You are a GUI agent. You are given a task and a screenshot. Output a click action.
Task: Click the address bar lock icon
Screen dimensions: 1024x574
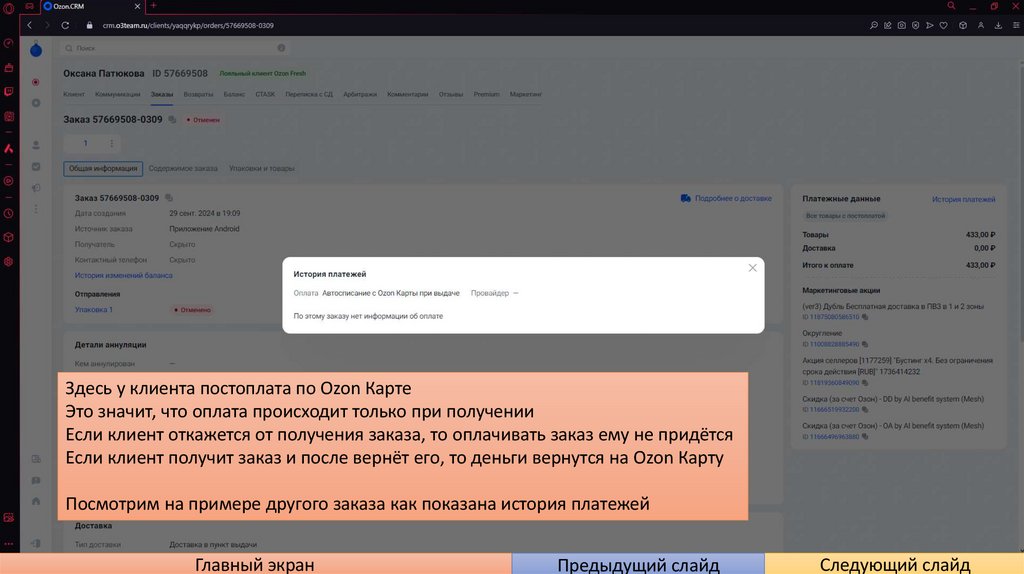click(x=89, y=25)
